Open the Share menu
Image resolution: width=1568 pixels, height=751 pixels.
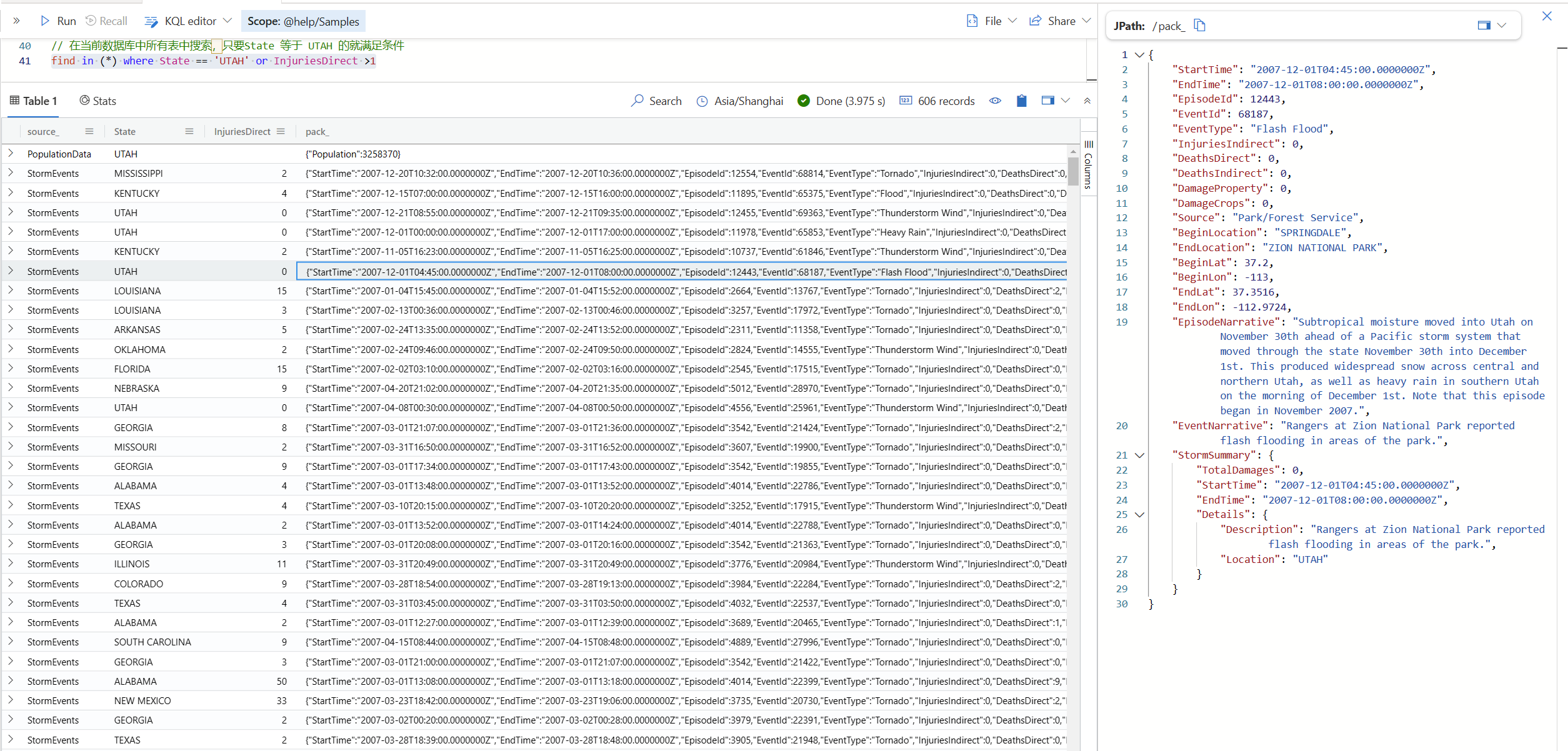click(x=1060, y=21)
